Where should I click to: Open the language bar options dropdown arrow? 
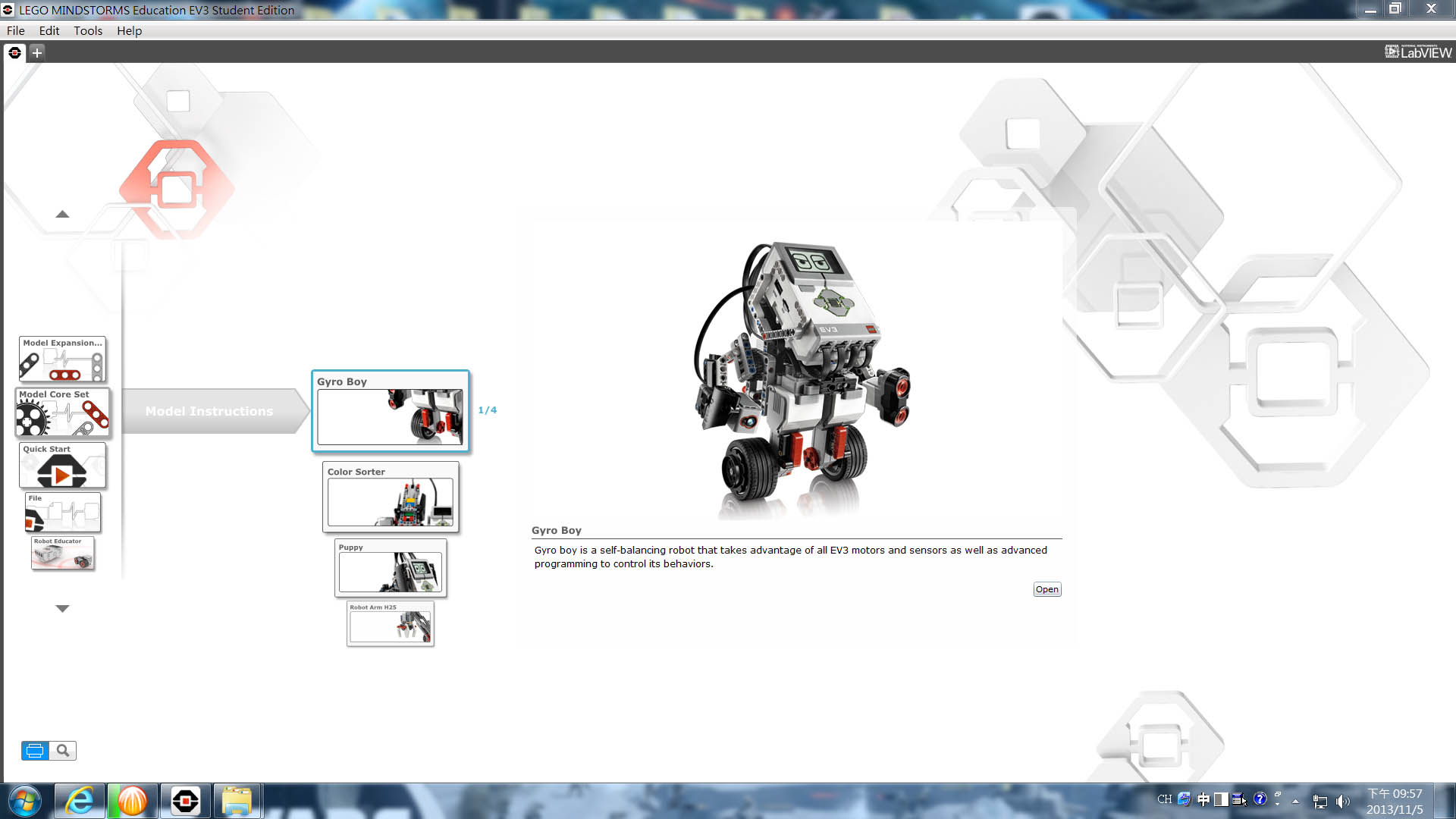(x=1278, y=804)
